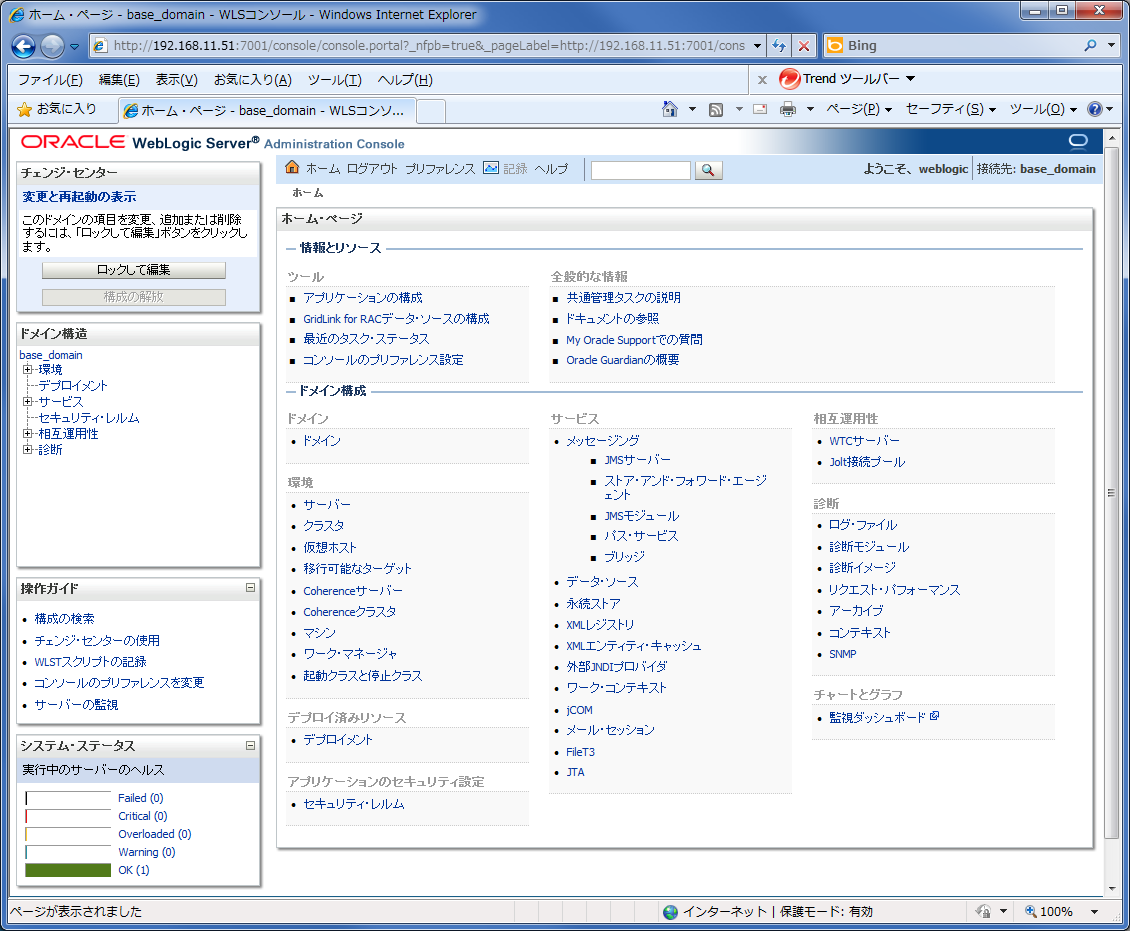Click the Print toolbar icon
The height and width of the screenshot is (931, 1130).
click(x=788, y=110)
